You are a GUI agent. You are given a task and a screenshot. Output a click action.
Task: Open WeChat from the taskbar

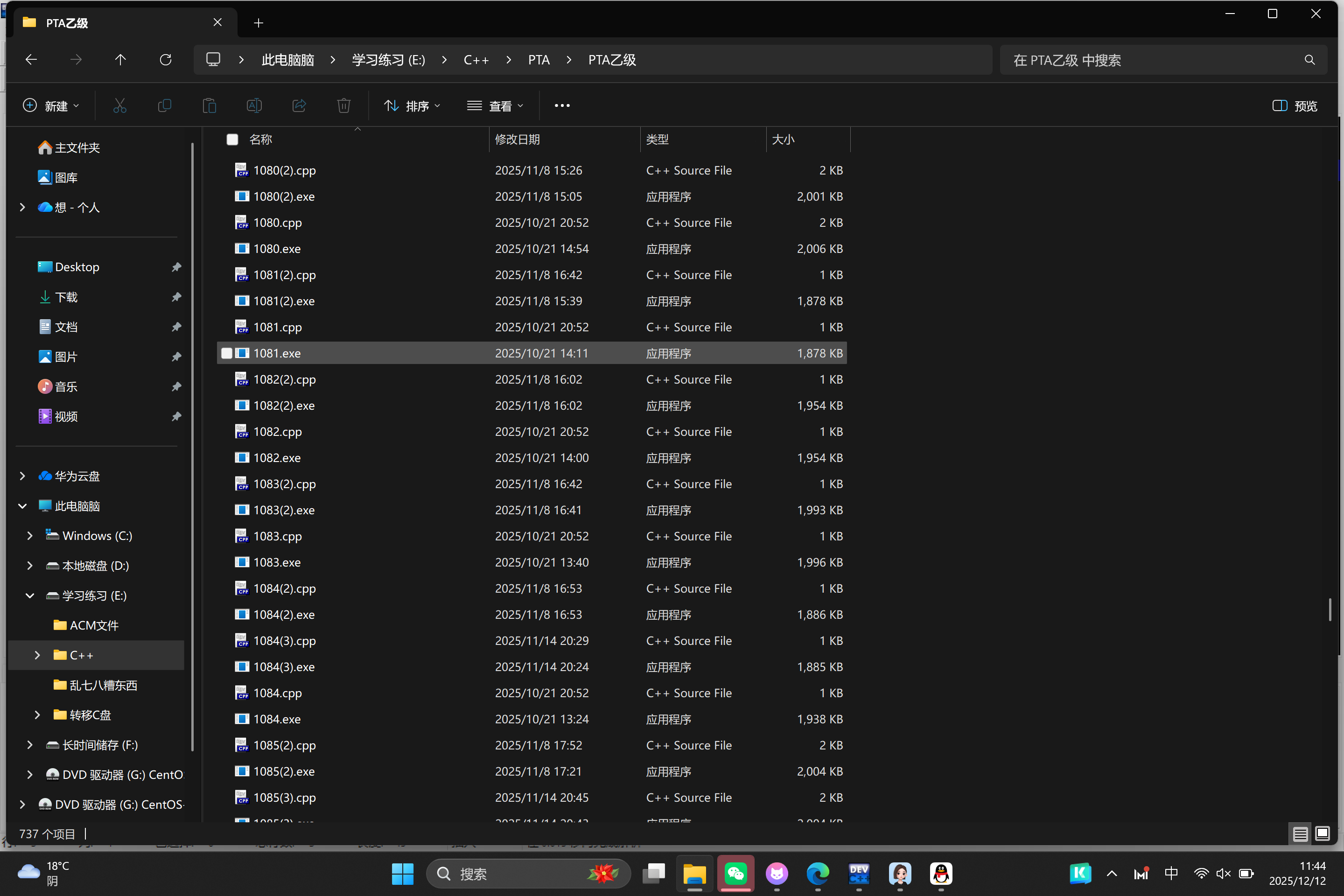(x=735, y=873)
